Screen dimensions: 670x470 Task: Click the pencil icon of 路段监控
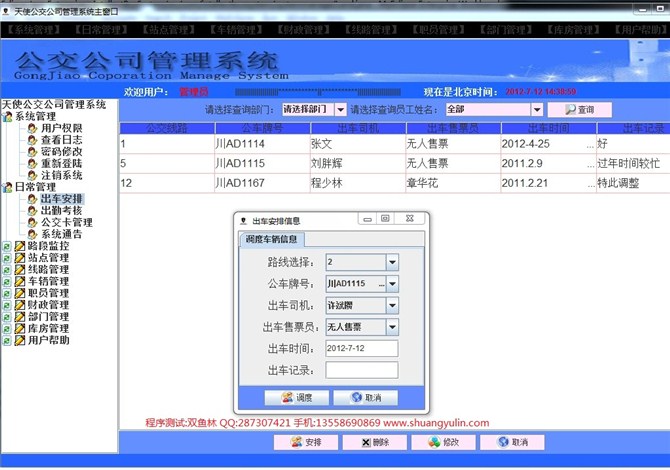pos(20,246)
